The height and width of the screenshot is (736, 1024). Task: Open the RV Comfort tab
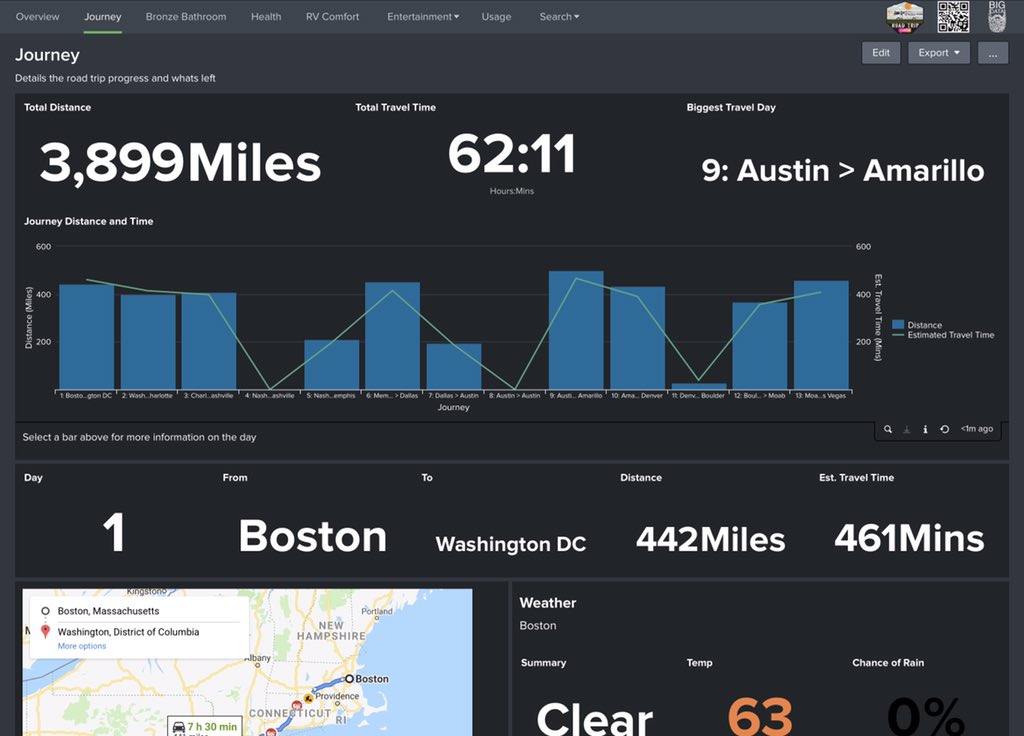coord(332,16)
